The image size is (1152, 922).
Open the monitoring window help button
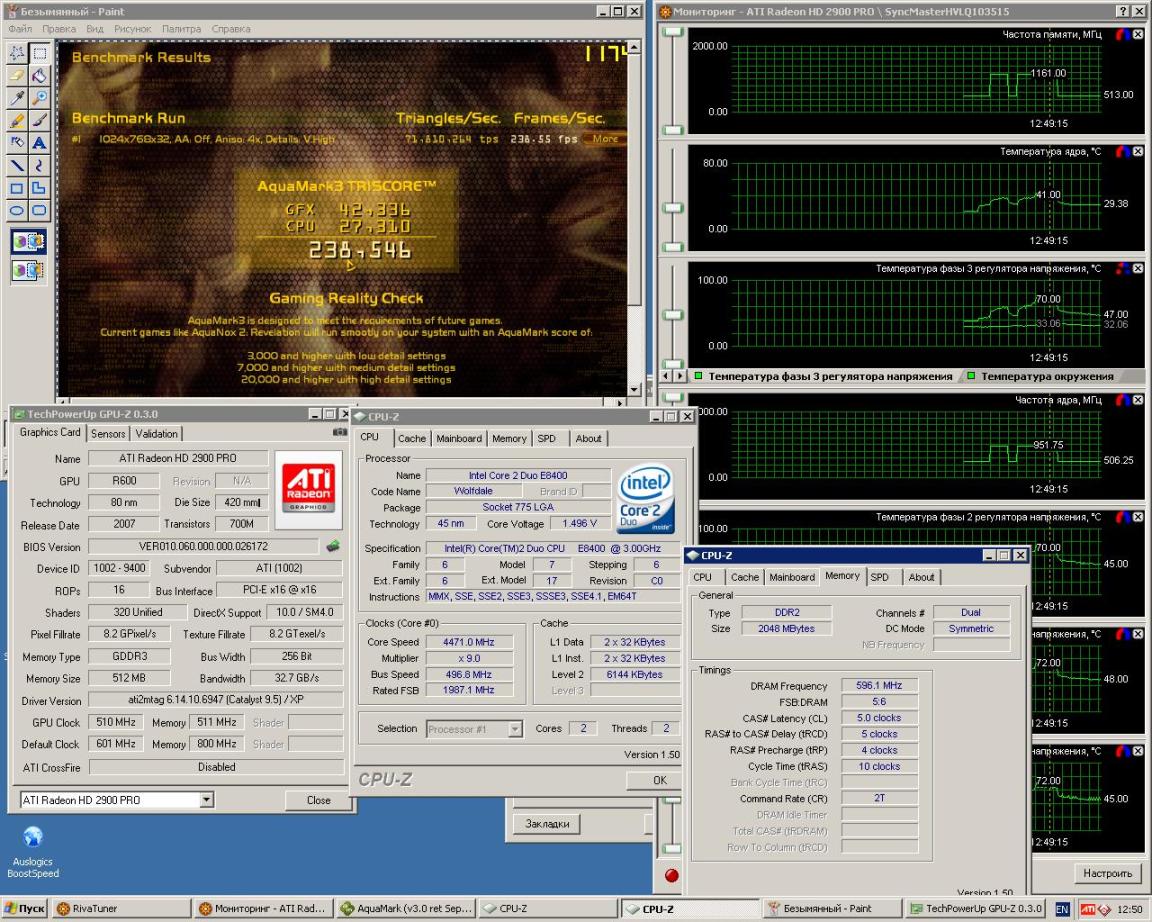coord(1123,11)
